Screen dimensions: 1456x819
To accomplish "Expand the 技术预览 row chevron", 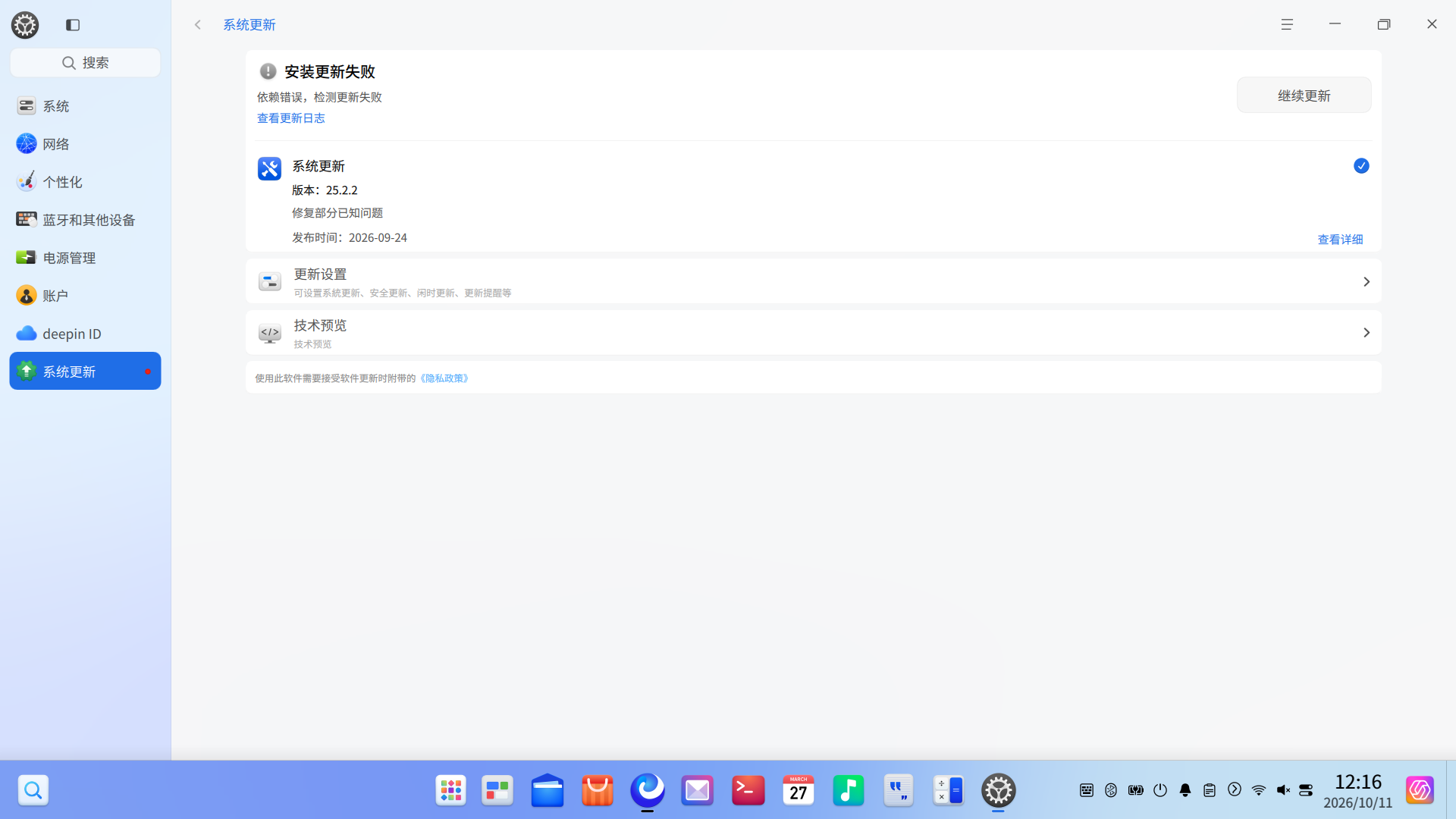I will pos(1367,333).
